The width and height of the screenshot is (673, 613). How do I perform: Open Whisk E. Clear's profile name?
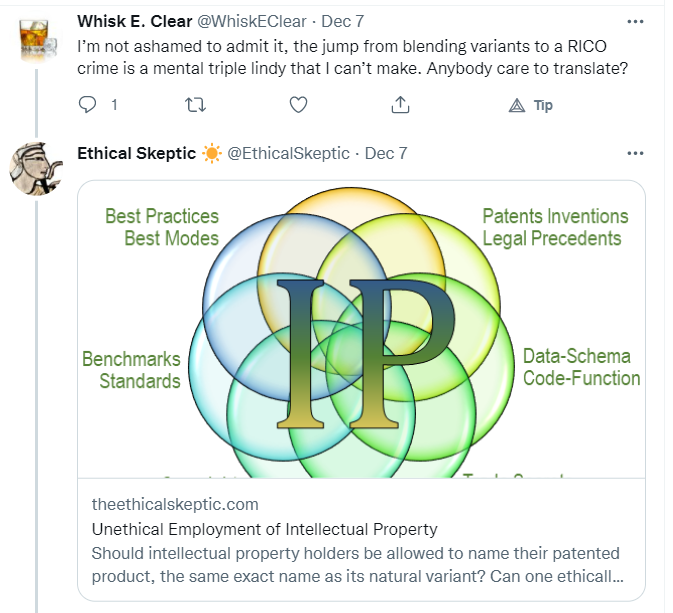coord(133,21)
